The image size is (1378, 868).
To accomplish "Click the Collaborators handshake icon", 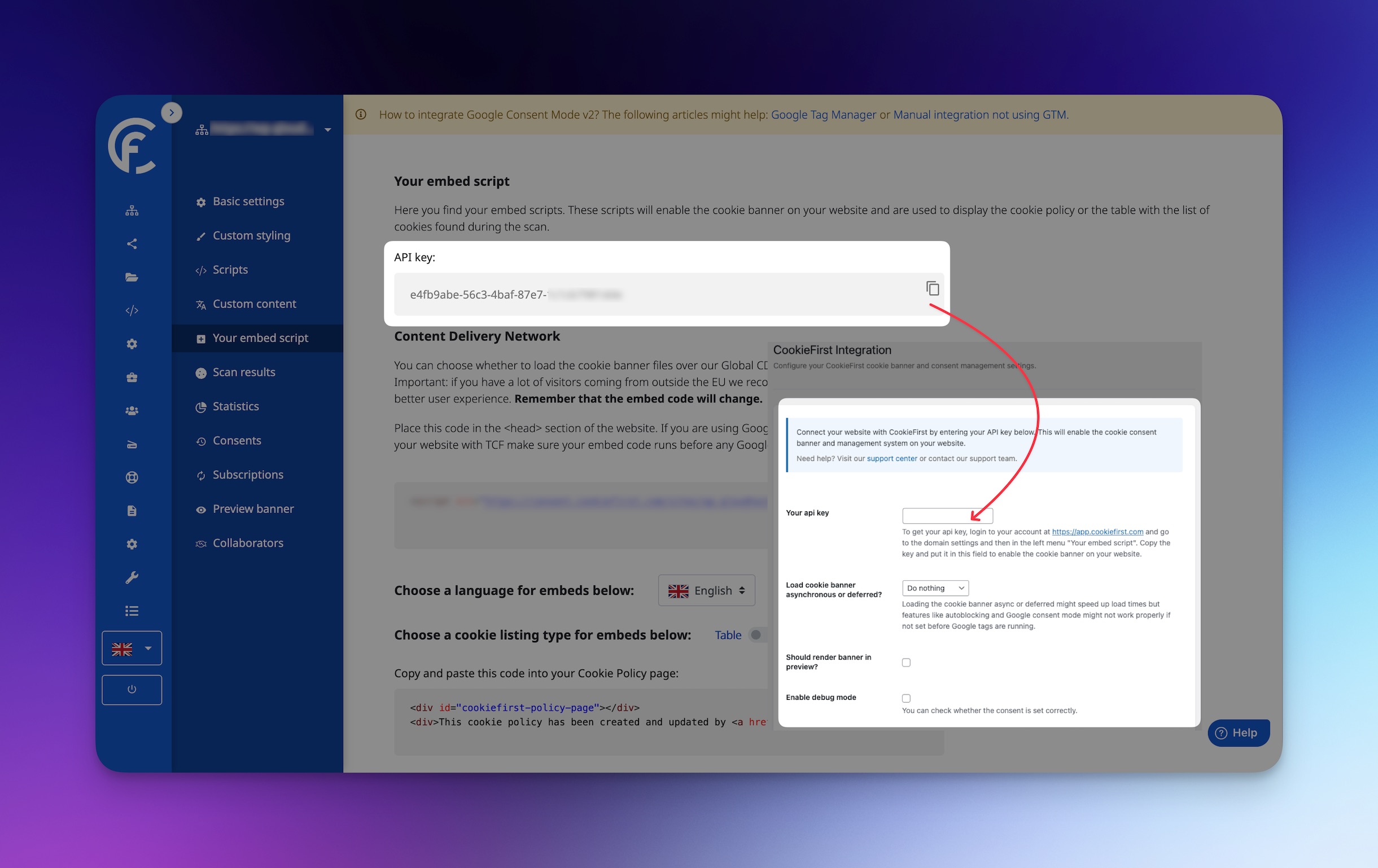I will (x=201, y=543).
